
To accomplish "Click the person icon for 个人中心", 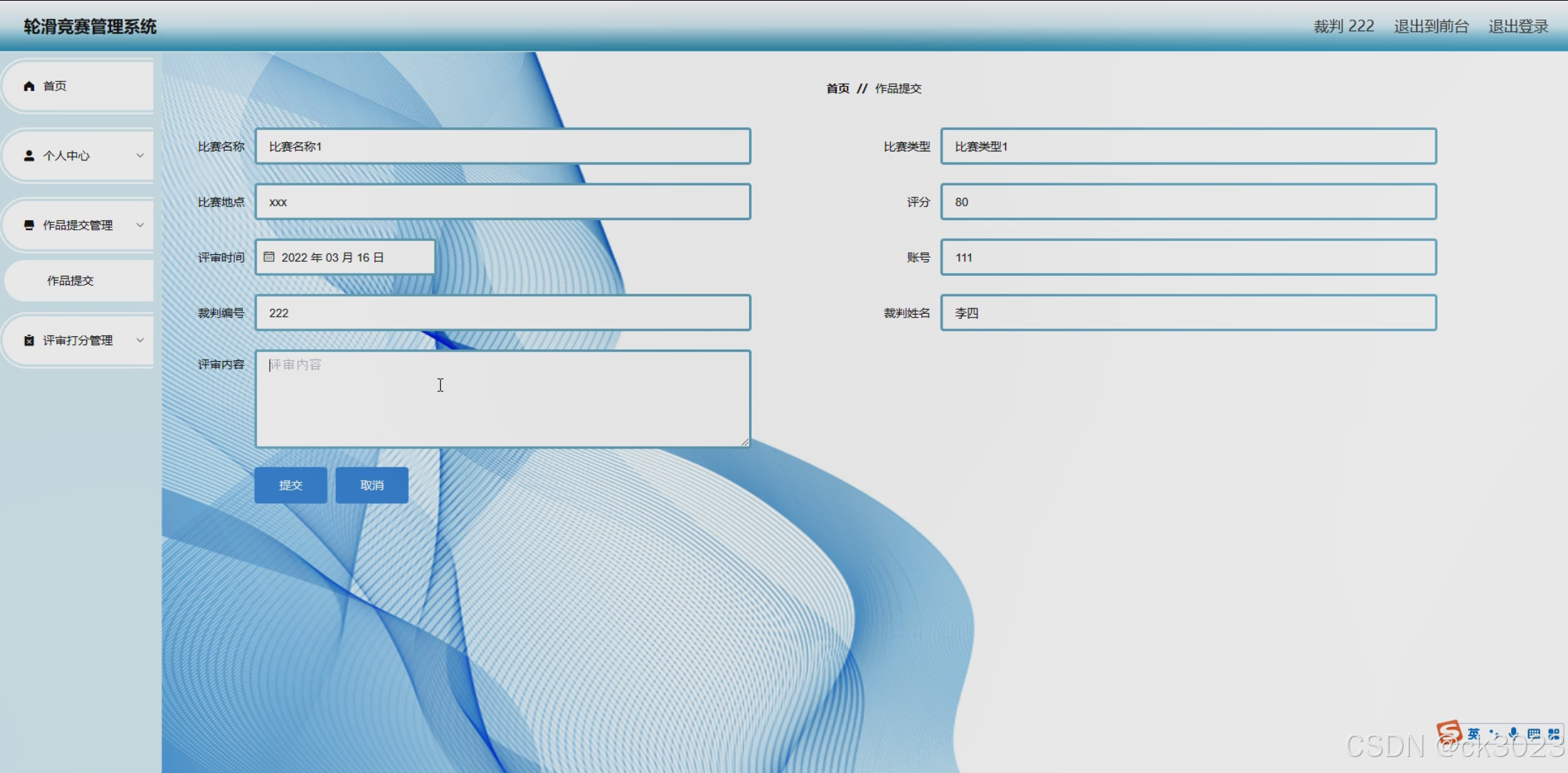I will pyautogui.click(x=29, y=156).
